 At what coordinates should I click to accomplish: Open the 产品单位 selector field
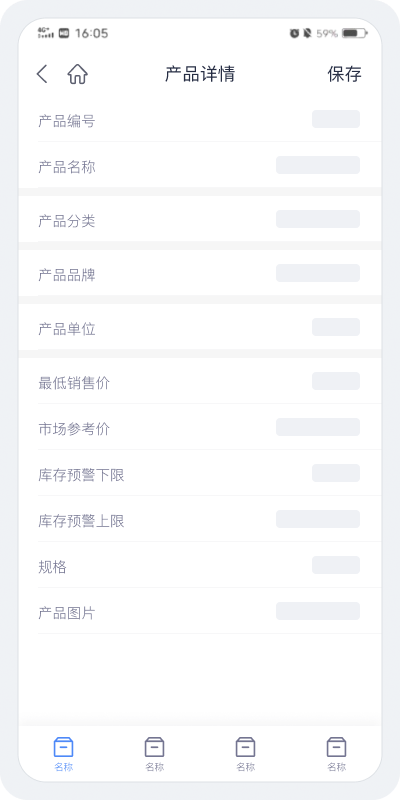click(336, 327)
